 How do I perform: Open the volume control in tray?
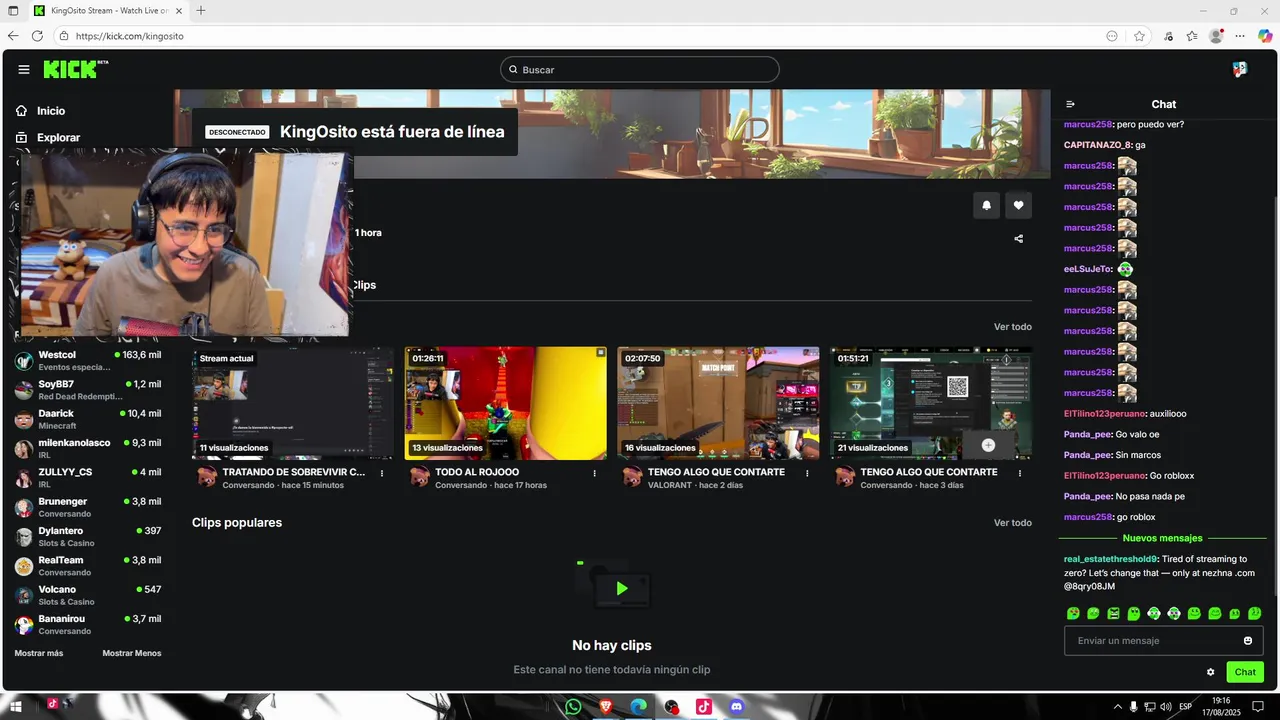(1166, 707)
